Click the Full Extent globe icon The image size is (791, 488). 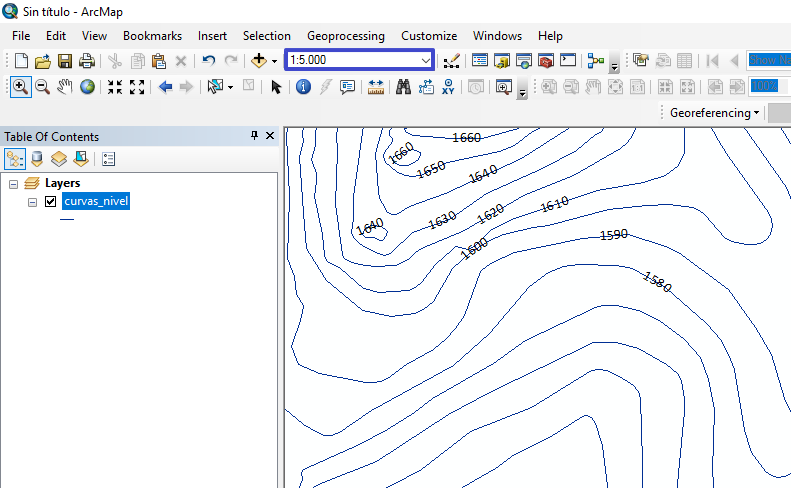(x=88, y=87)
